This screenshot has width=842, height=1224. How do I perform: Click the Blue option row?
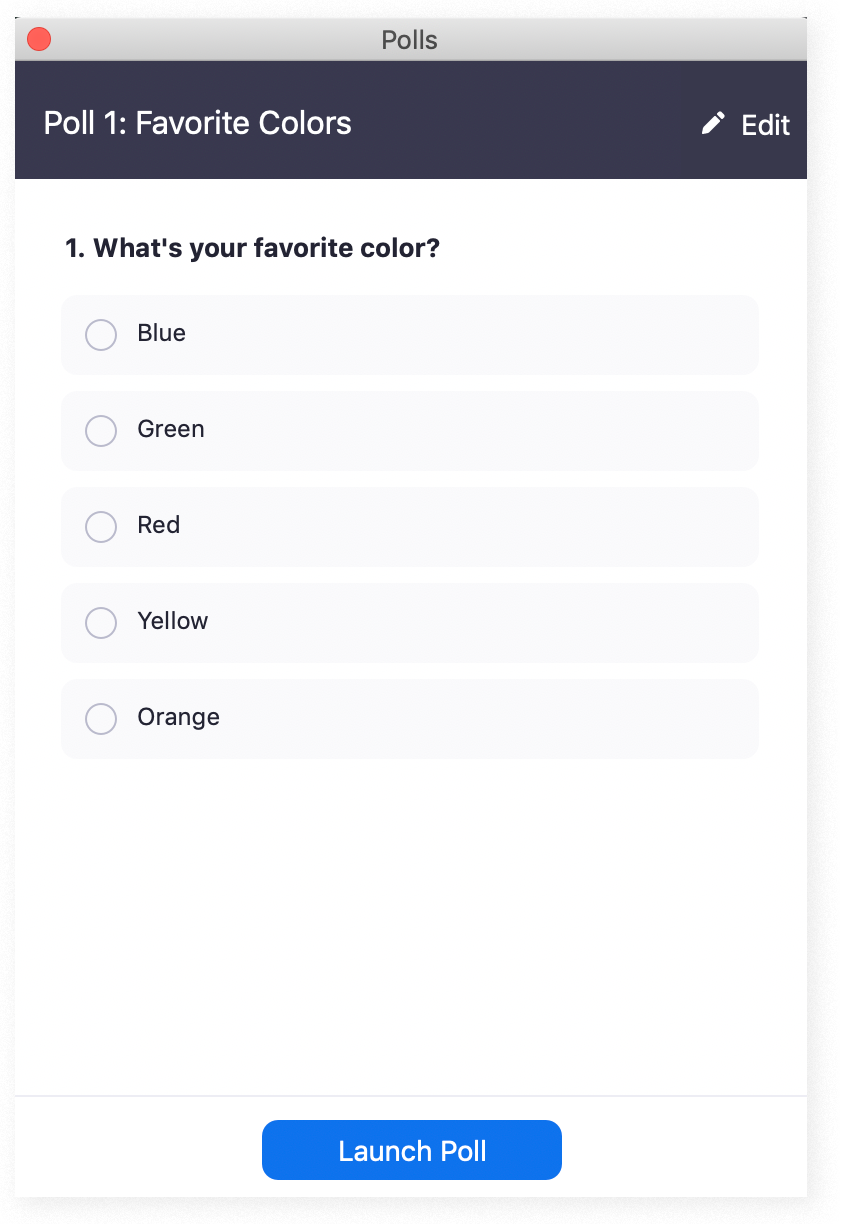click(x=410, y=335)
